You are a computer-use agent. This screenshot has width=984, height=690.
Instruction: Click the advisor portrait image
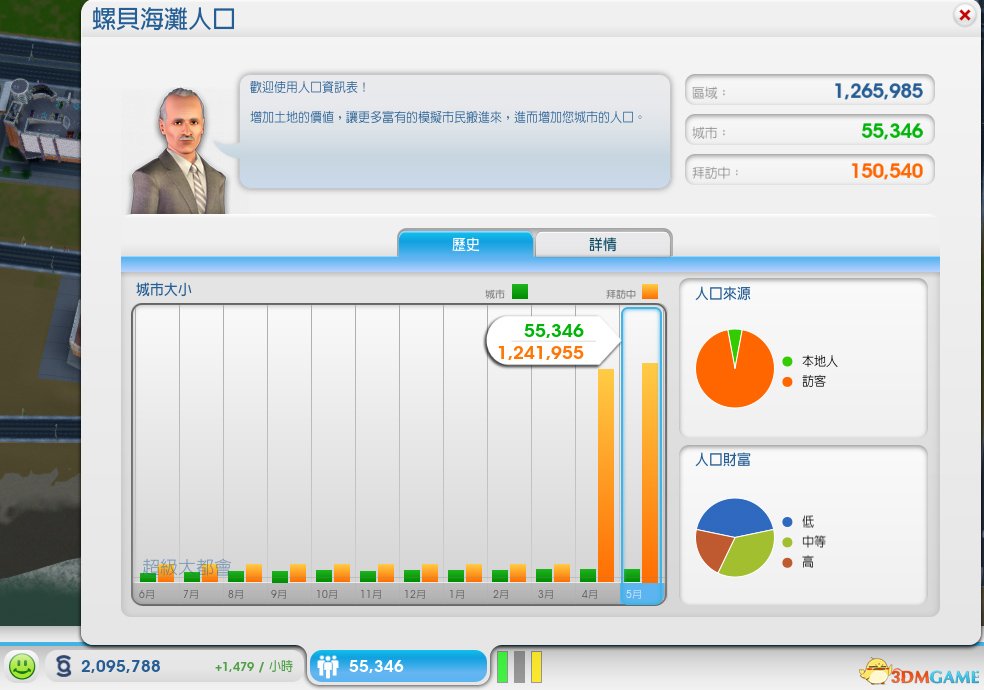point(179,151)
